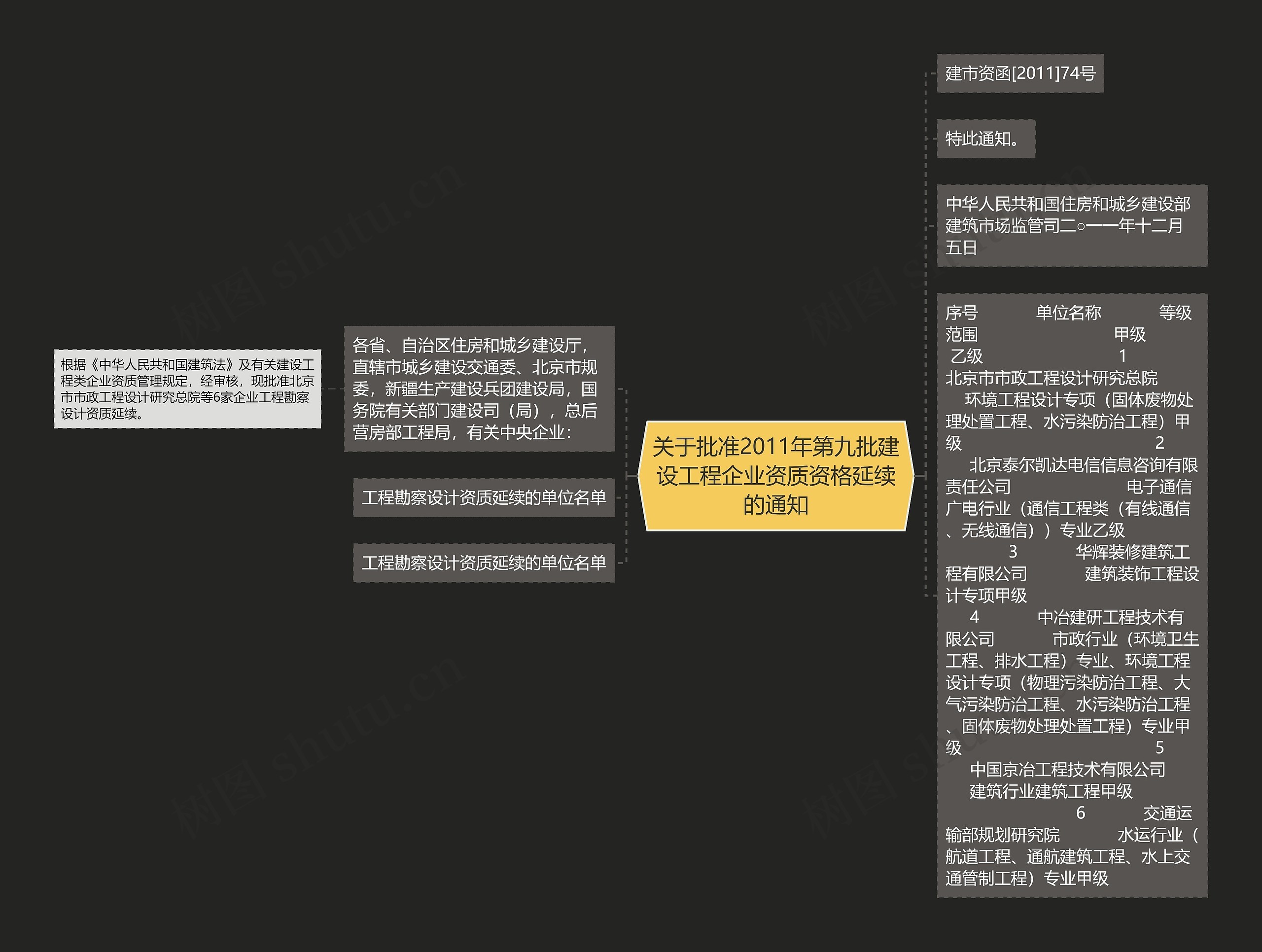Select the central yellow title node
Viewport: 1262px width, 952px height.
pyautogui.click(x=775, y=476)
